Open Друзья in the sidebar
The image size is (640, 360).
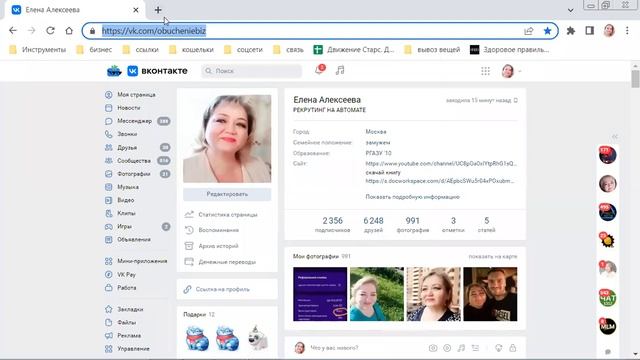click(127, 147)
